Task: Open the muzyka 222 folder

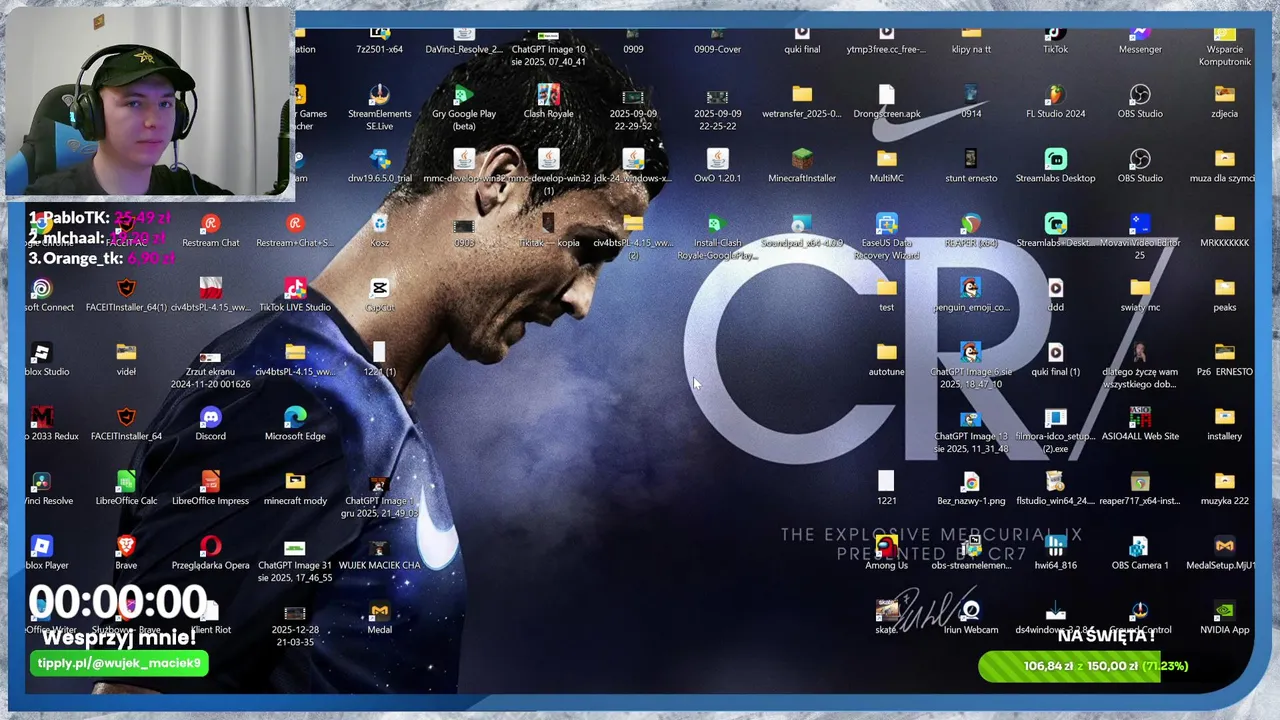Action: tap(1225, 488)
